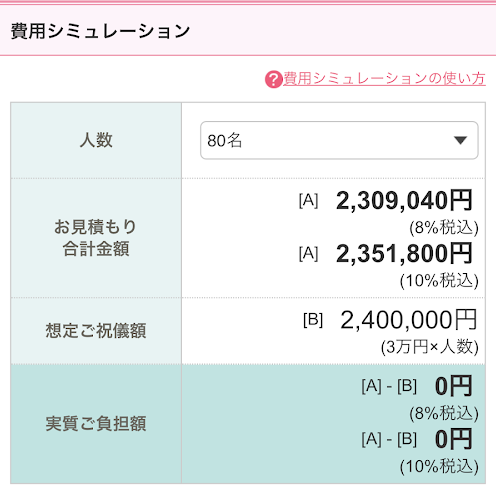Click the 2,309,040円 estimate amount

point(404,201)
